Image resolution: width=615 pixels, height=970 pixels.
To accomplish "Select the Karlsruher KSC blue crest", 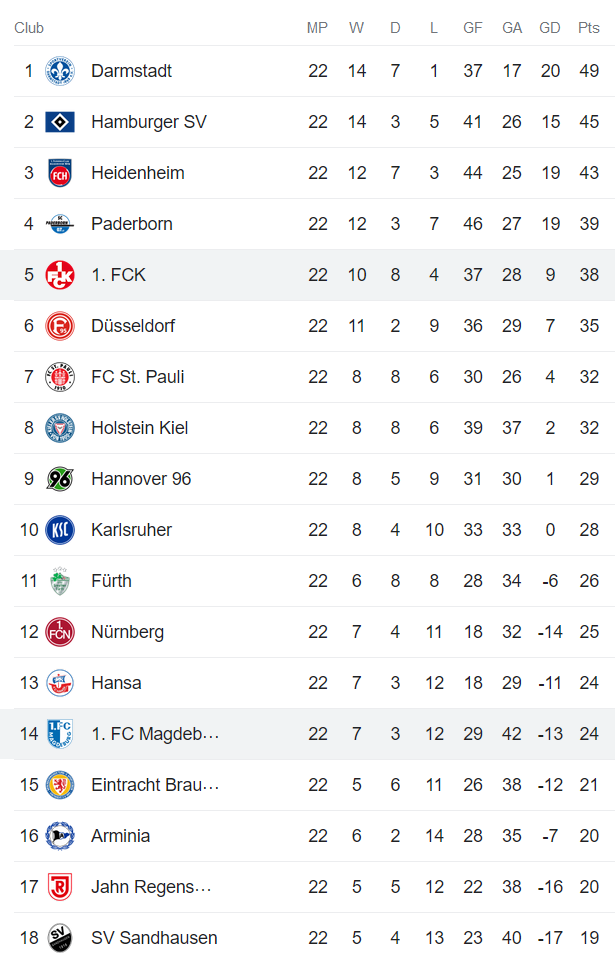I will [x=60, y=530].
